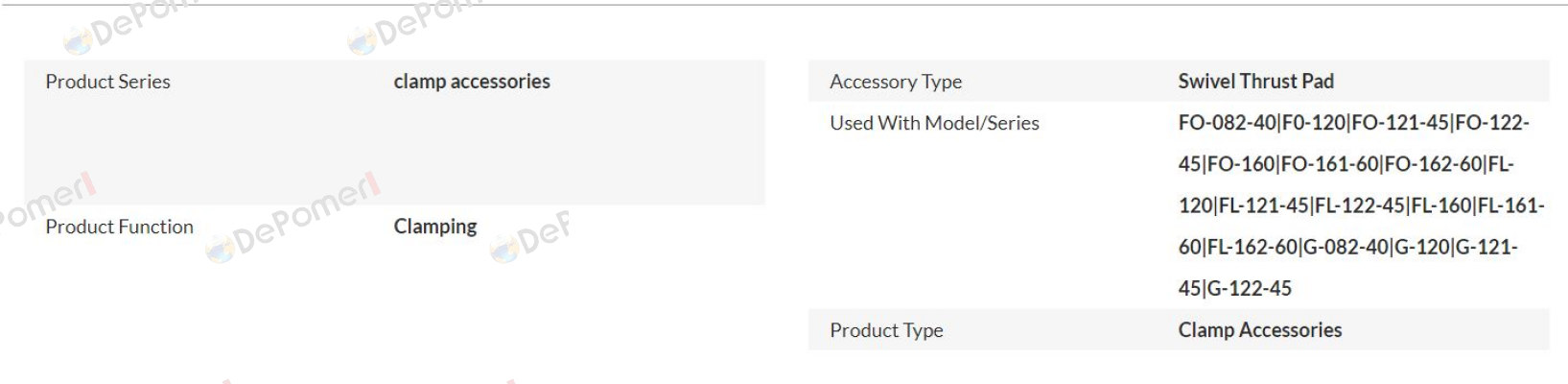Click the Accessory Type table row
The height and width of the screenshot is (384, 1568).
pyautogui.click(x=1179, y=82)
